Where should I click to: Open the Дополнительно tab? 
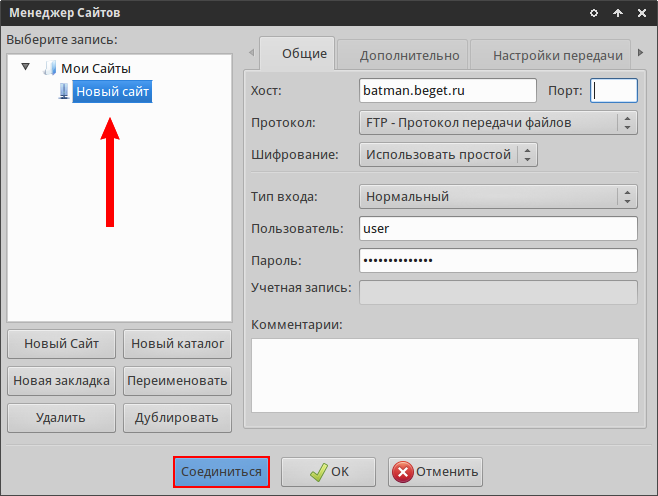click(x=403, y=55)
